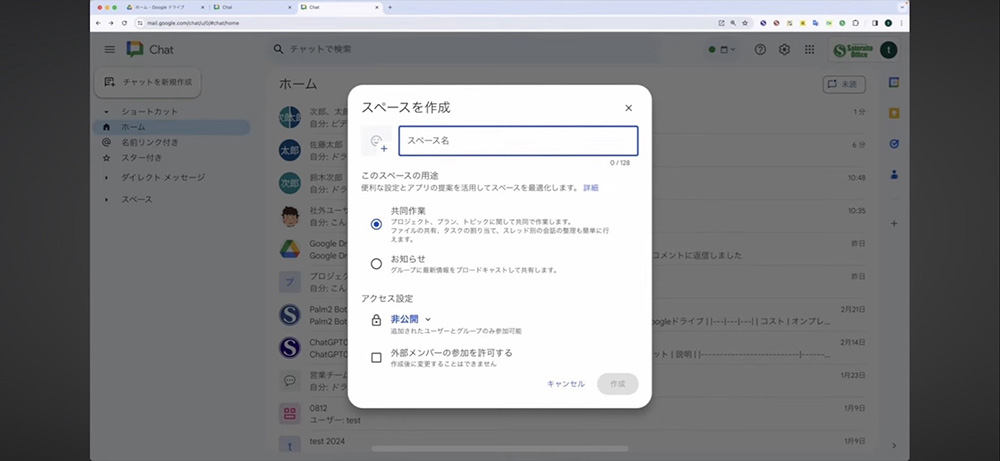Collapse the ショートカット section
The width and height of the screenshot is (1000, 461).
click(x=107, y=112)
